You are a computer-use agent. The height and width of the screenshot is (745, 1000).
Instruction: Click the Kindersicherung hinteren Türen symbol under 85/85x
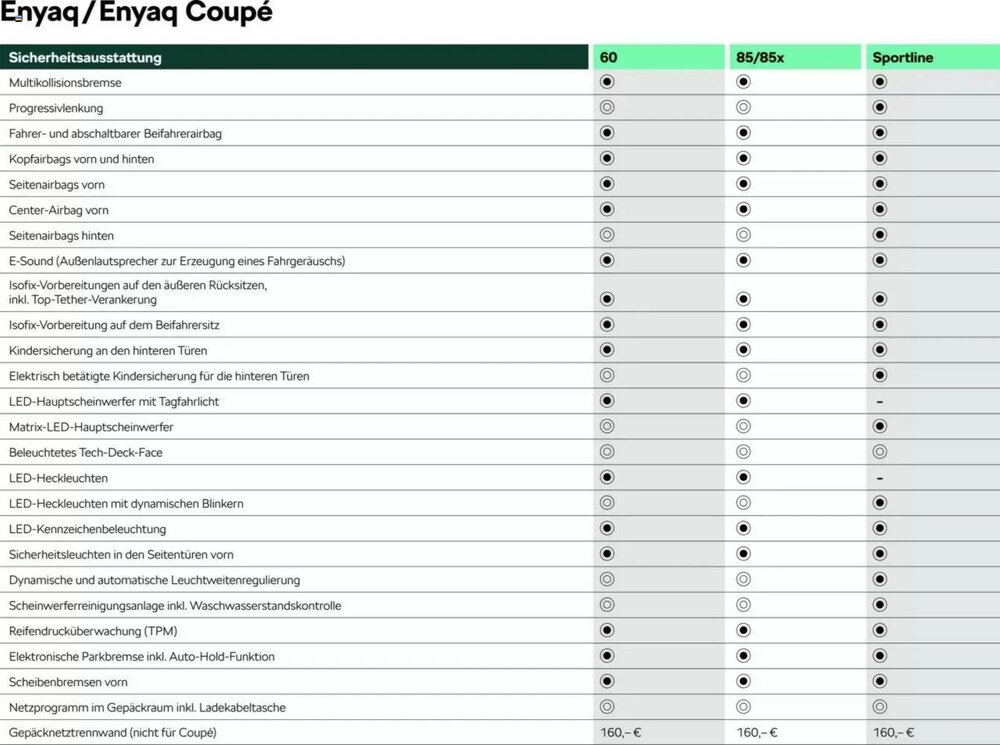point(744,350)
